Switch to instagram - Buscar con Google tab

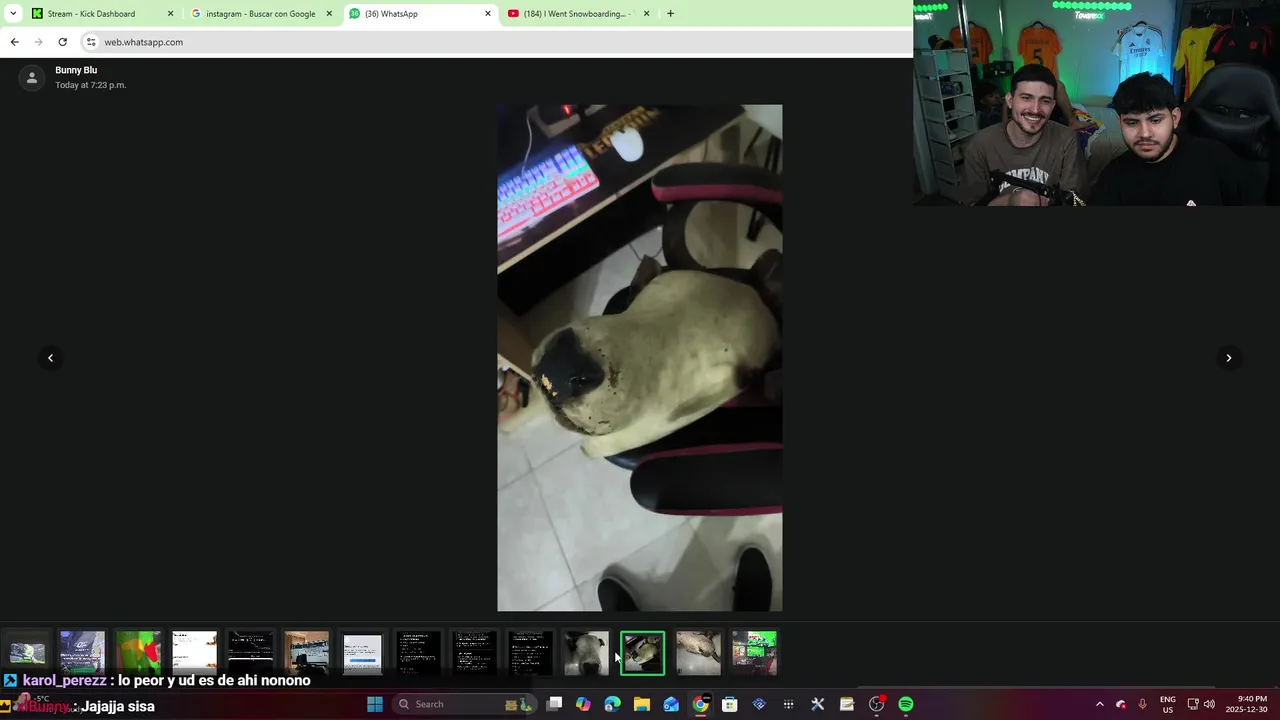coord(260,14)
